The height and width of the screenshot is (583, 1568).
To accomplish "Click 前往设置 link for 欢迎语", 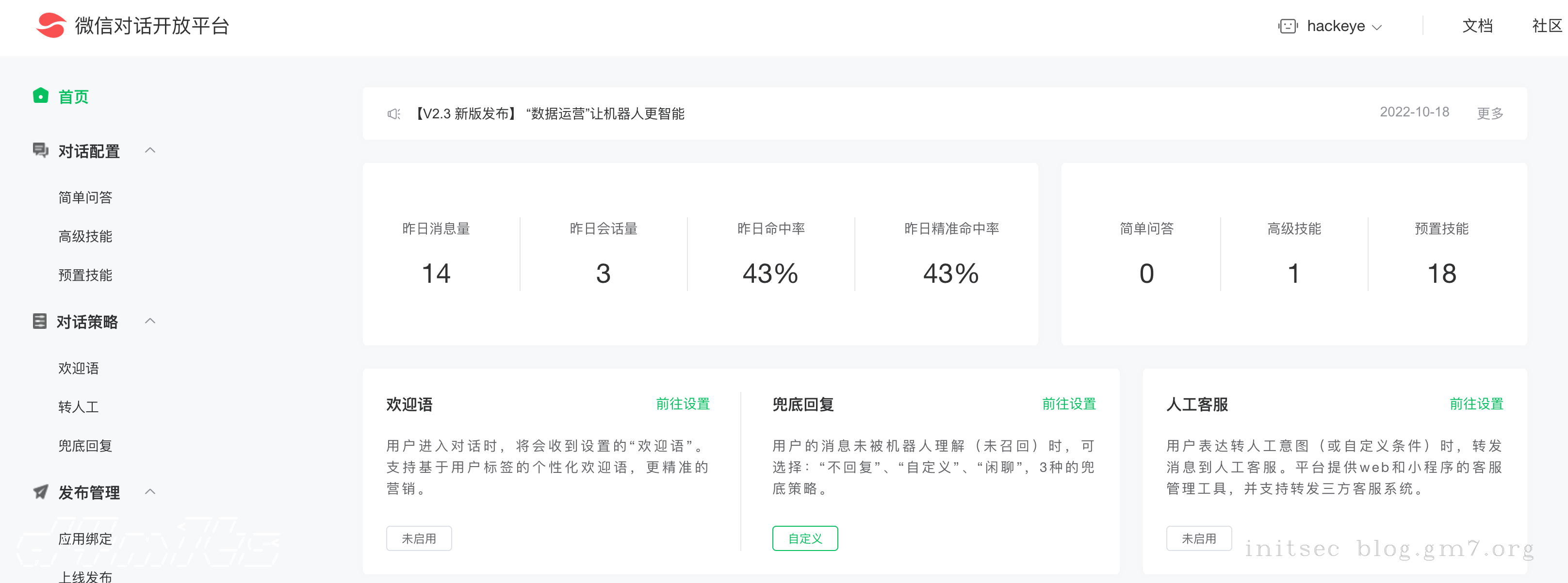I will tap(682, 404).
